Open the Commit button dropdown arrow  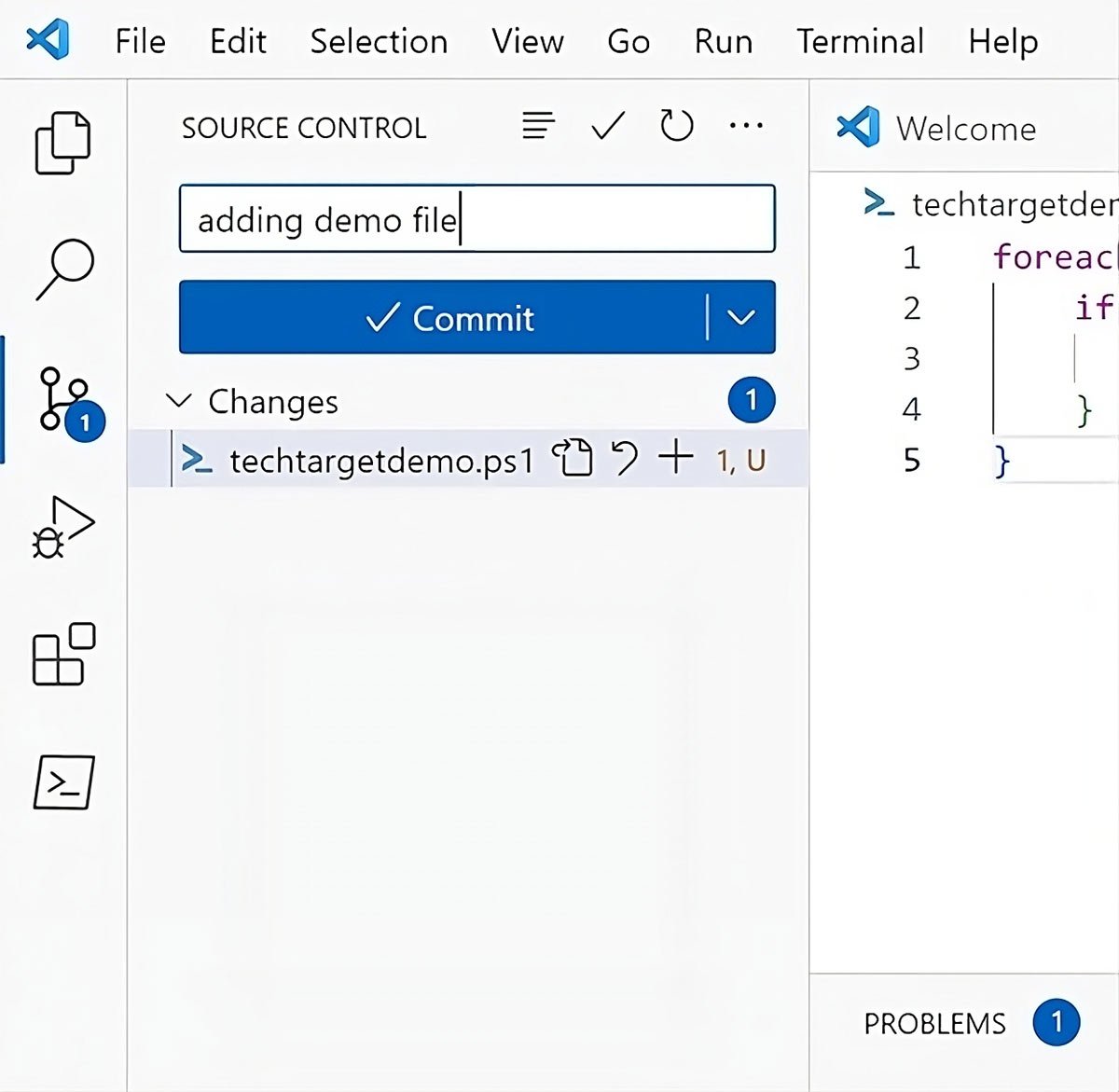tap(741, 318)
